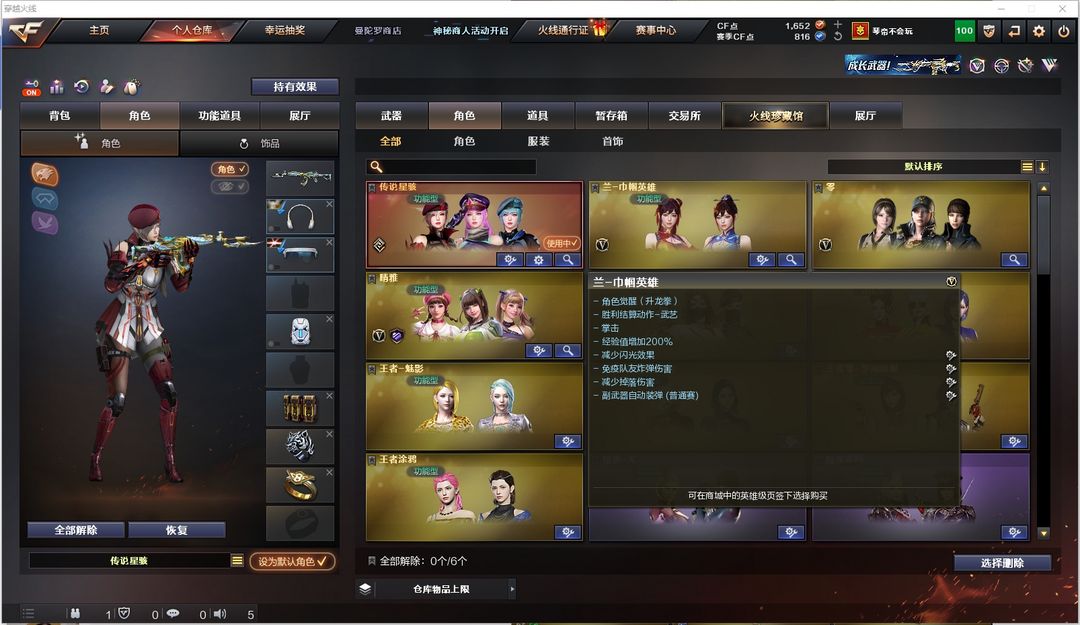
Task: Open the 传说星骸 character list dropdown
Action: [x=237, y=561]
